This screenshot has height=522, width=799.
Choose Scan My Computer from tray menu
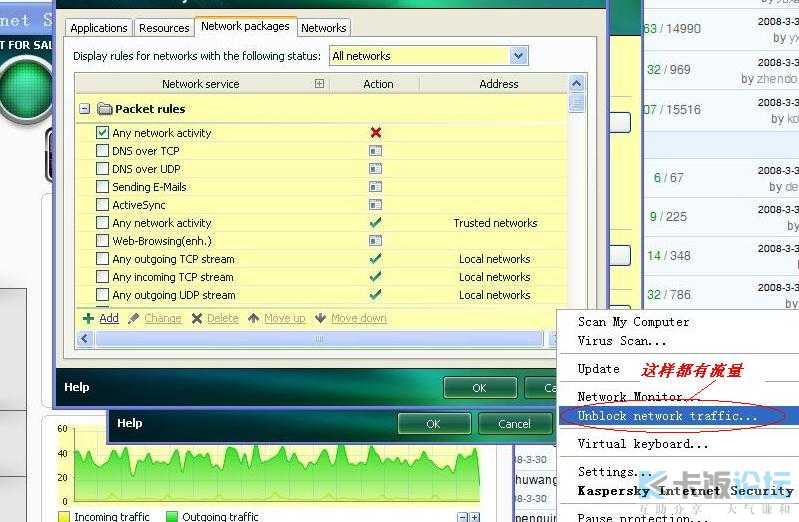[633, 322]
